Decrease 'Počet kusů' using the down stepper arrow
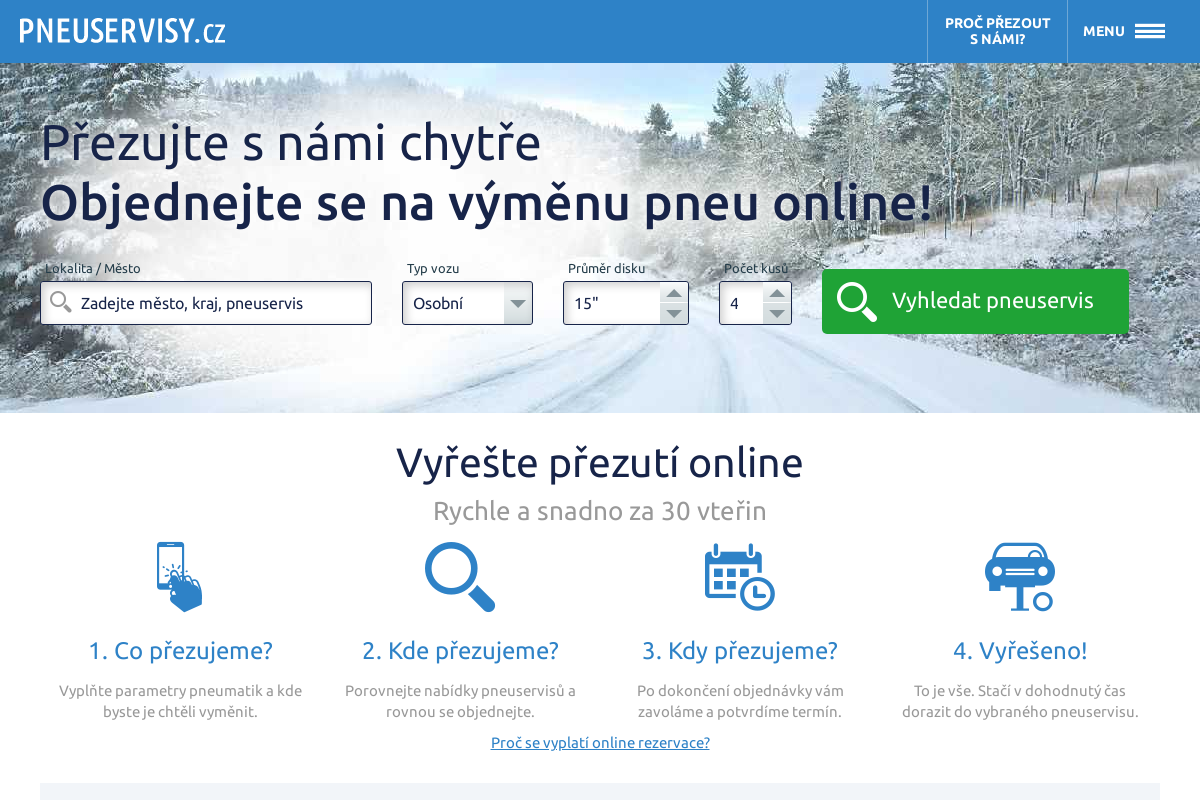The height and width of the screenshot is (800, 1200). [778, 312]
